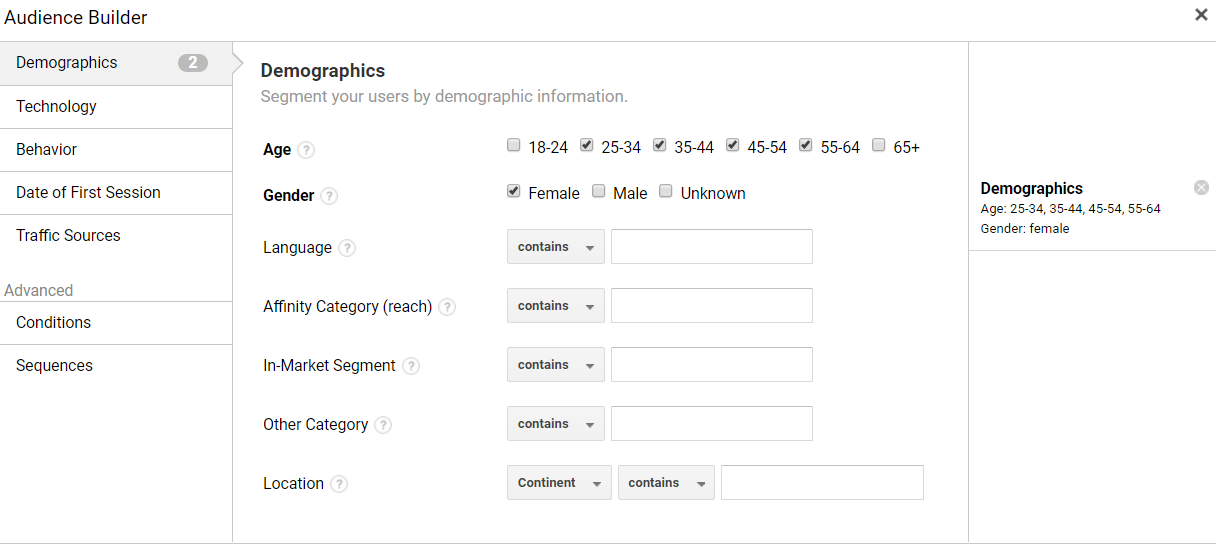Open the Location contains dropdown

(666, 483)
